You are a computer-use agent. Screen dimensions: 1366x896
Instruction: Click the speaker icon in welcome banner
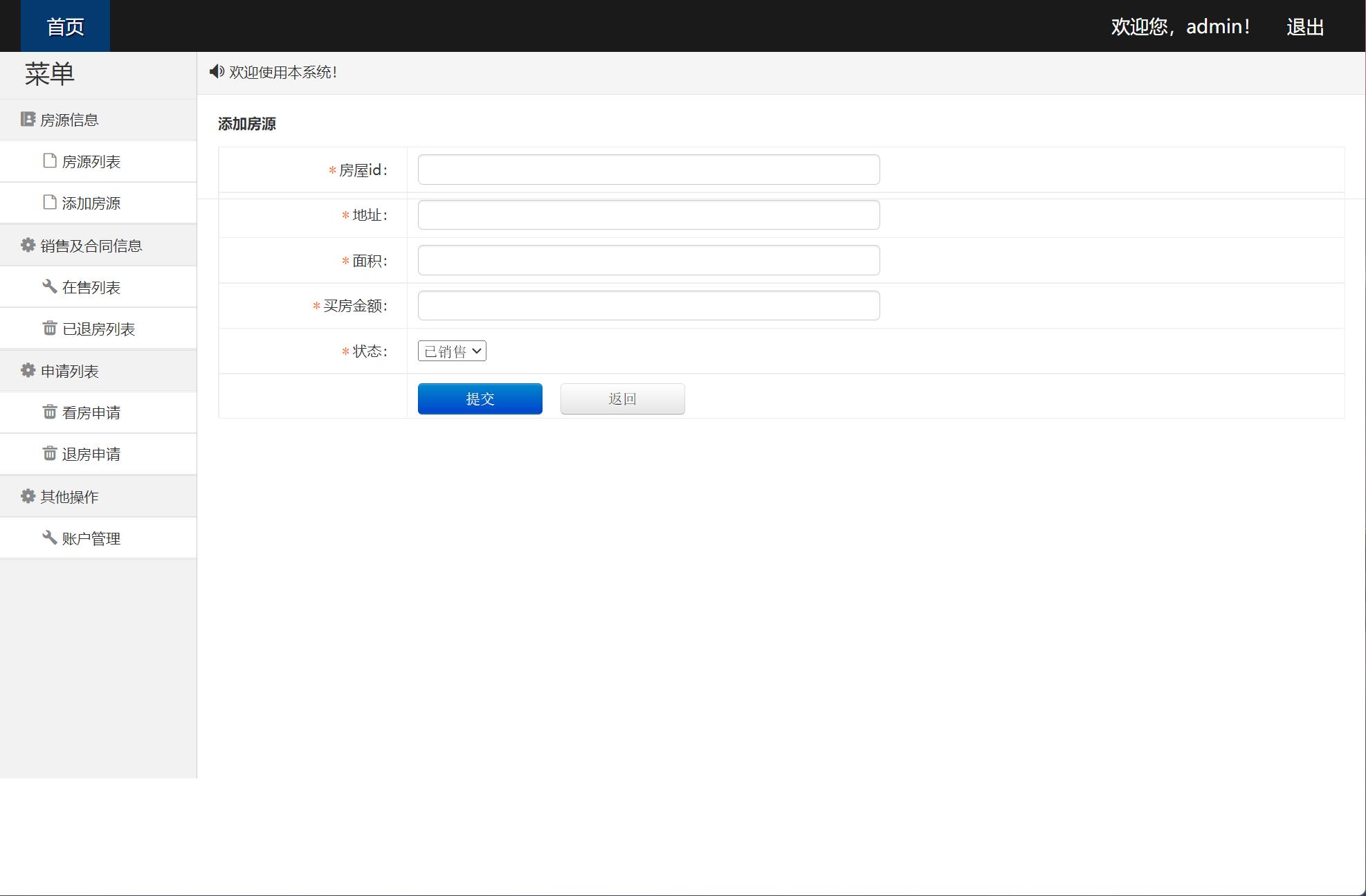pyautogui.click(x=217, y=72)
